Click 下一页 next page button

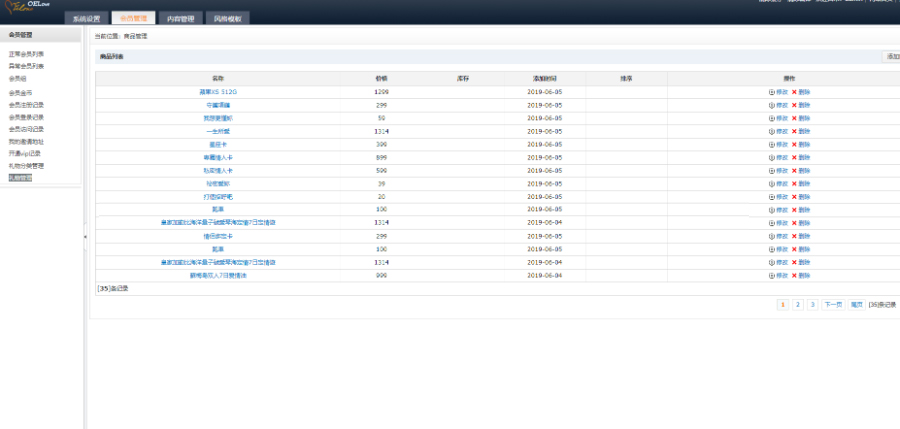tap(832, 304)
